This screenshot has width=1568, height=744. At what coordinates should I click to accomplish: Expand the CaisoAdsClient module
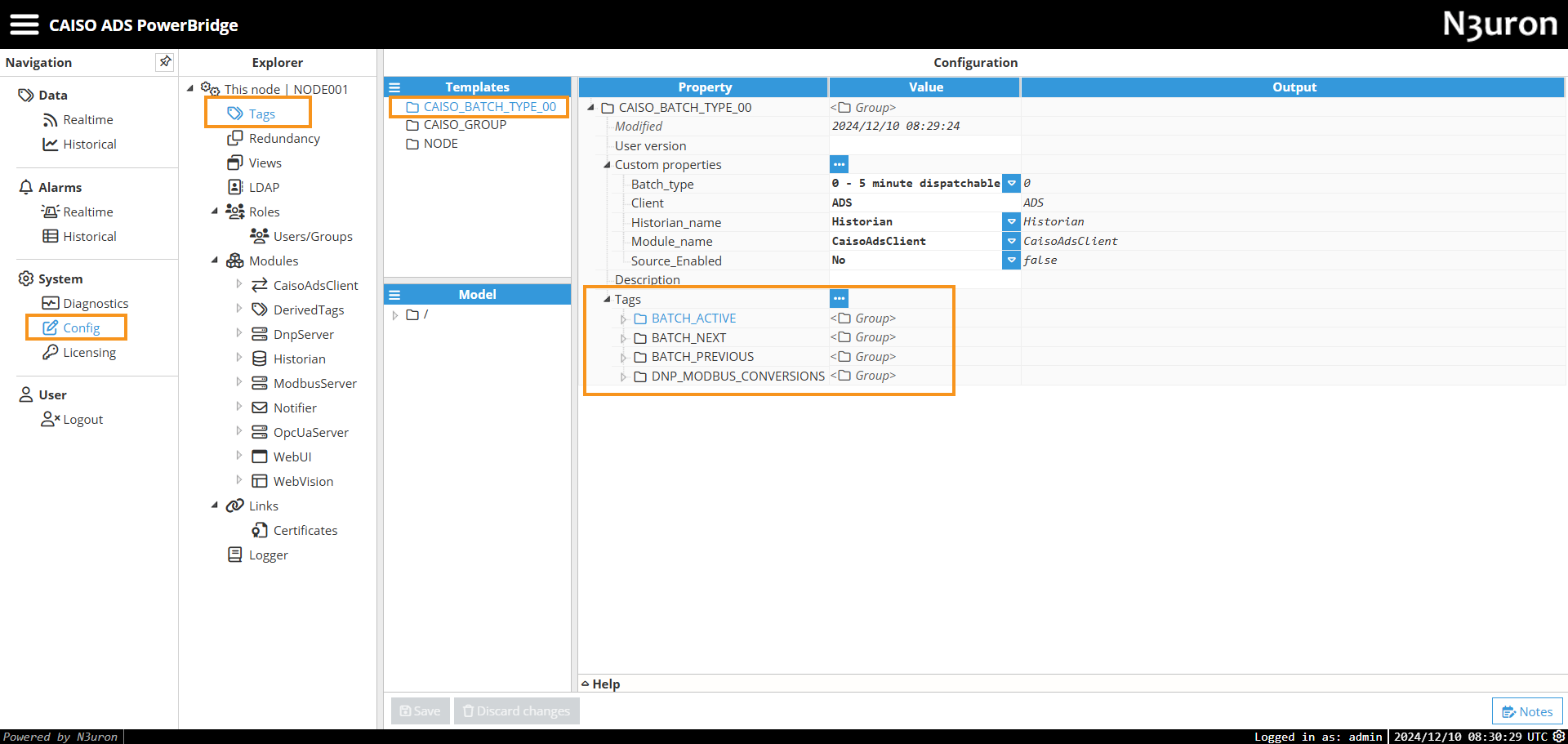(239, 284)
